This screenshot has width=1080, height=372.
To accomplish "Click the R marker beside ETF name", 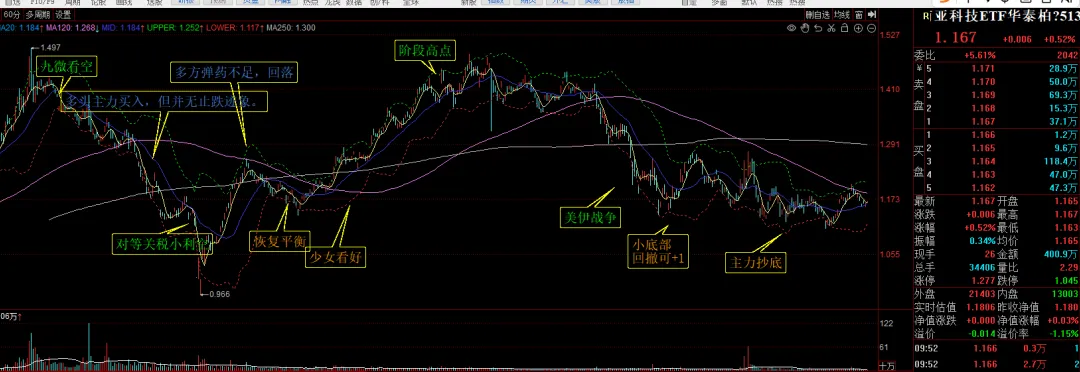I will 927,17.
